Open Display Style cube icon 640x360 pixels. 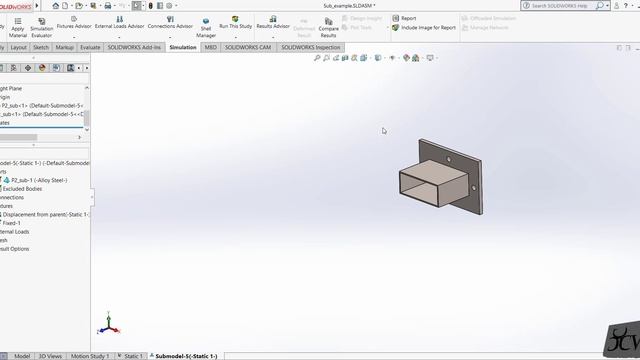(378, 58)
